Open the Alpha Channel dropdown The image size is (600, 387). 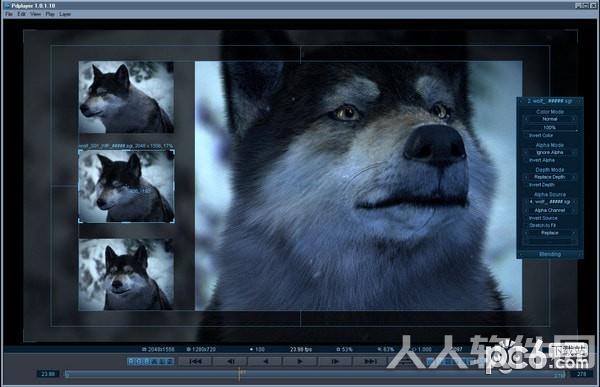click(550, 210)
